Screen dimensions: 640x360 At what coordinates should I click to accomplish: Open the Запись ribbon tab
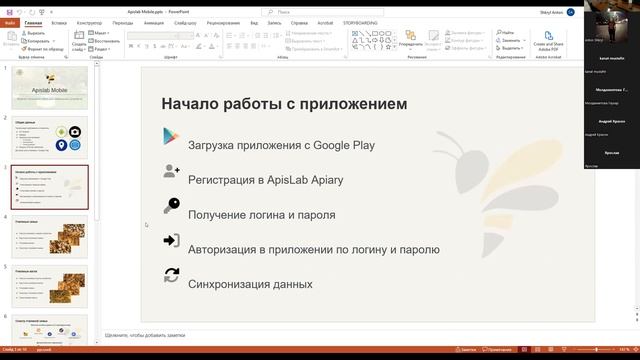coord(274,23)
